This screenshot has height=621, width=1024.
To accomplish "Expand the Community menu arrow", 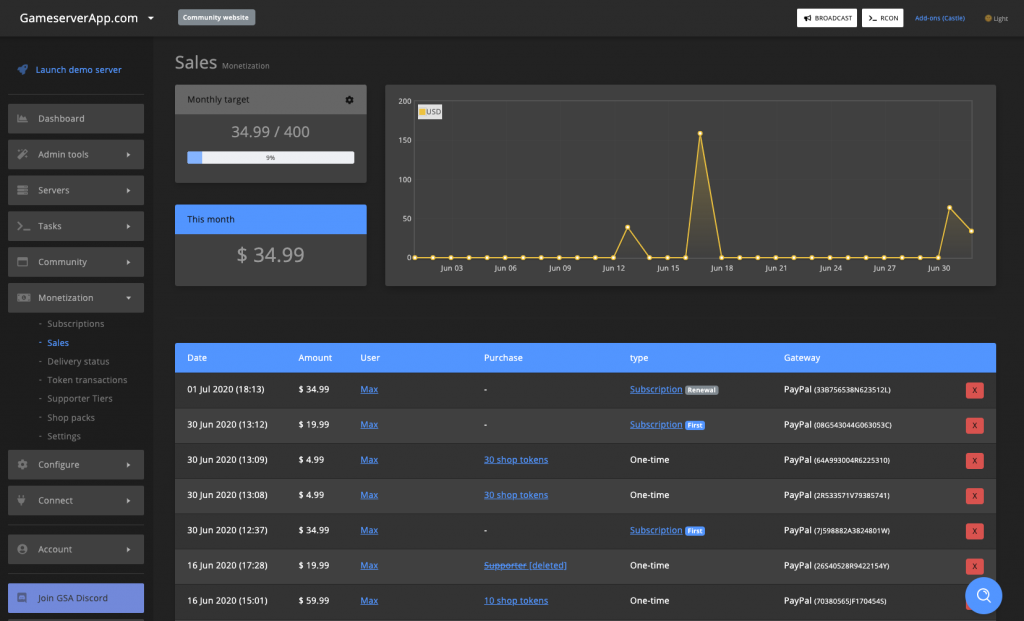I will pos(129,263).
